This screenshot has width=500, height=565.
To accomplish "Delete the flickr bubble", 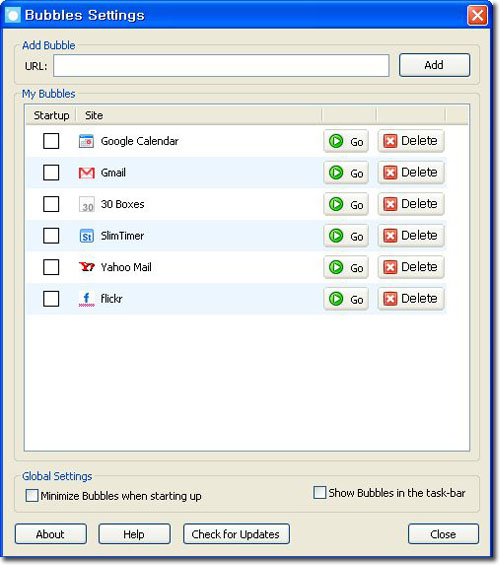I will click(411, 299).
